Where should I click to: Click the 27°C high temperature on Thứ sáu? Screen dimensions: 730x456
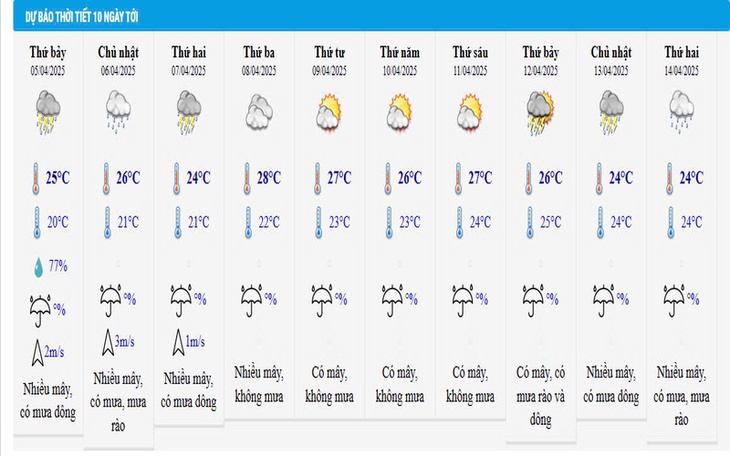480,178
